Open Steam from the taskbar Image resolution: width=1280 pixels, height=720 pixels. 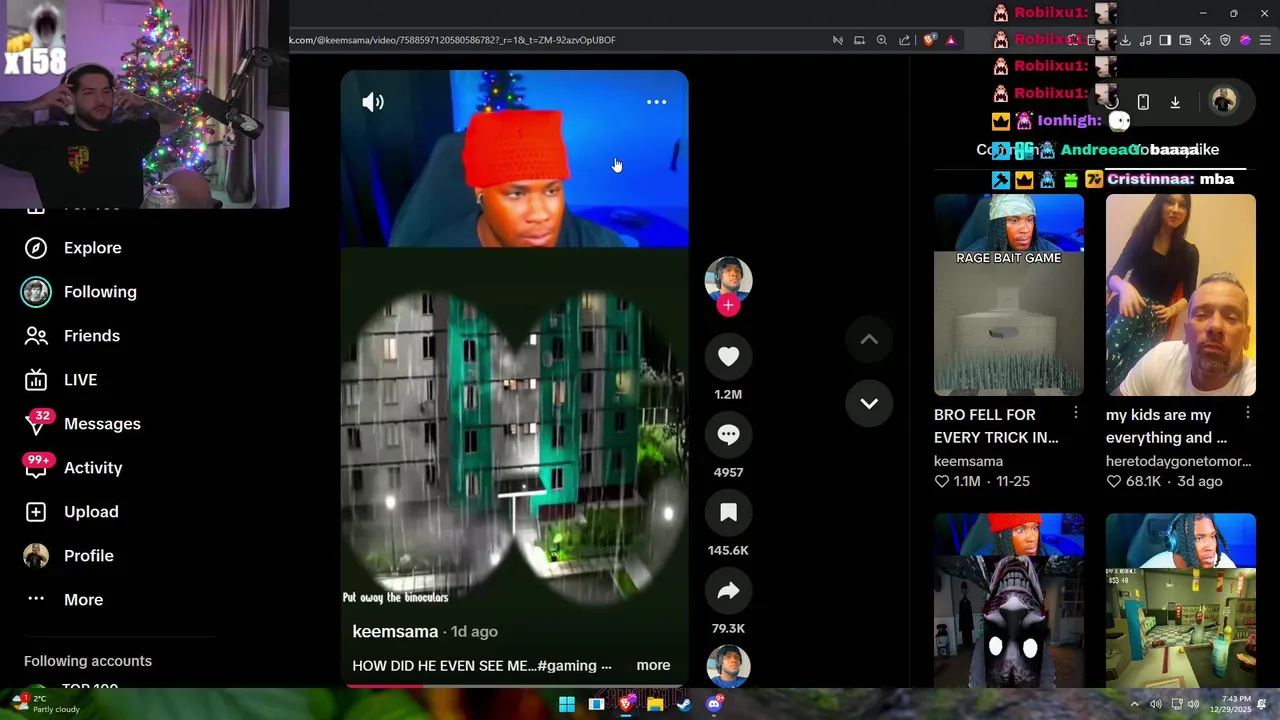pos(684,704)
